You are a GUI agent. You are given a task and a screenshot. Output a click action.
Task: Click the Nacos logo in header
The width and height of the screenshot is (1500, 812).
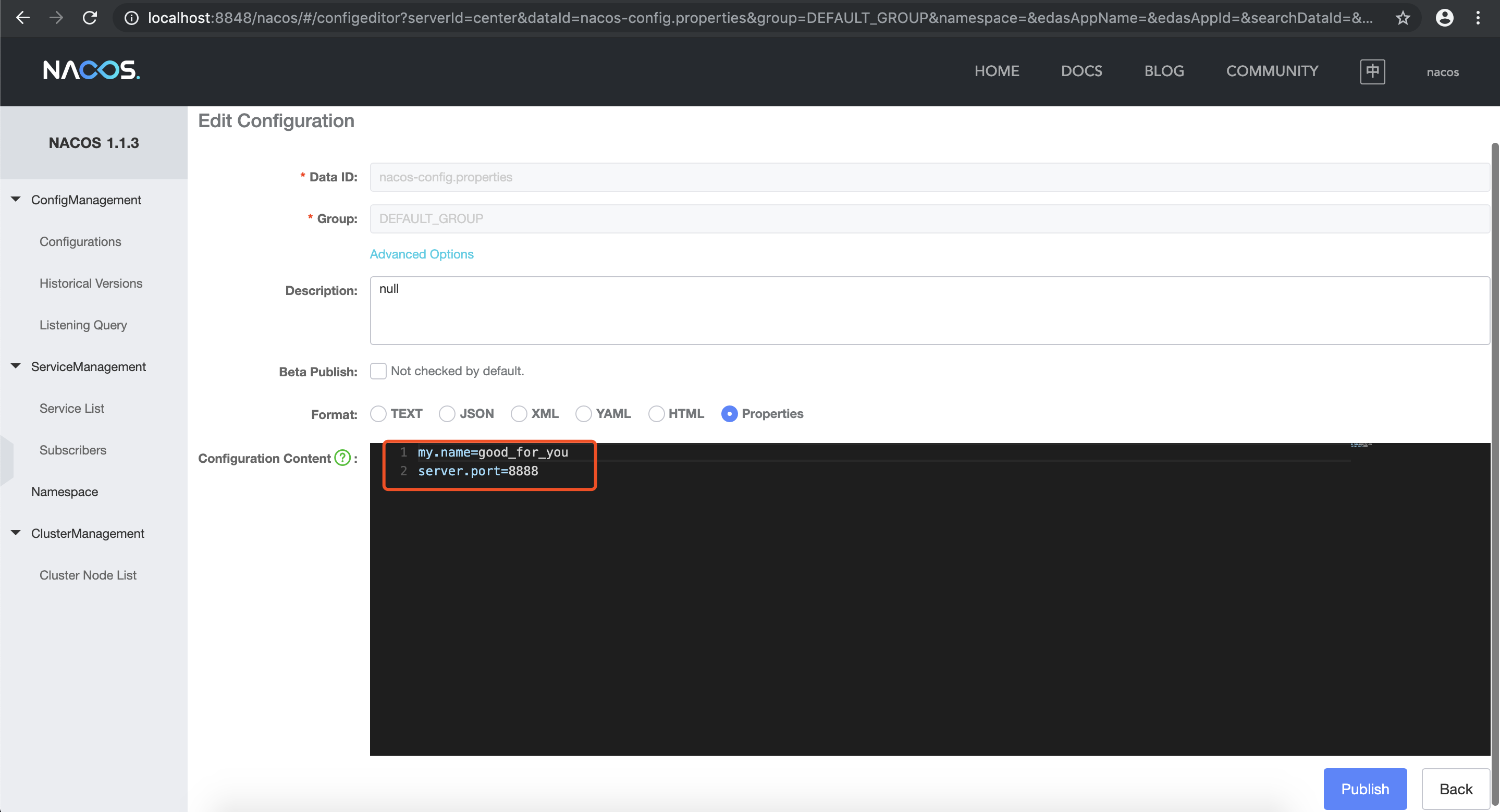pos(91,70)
